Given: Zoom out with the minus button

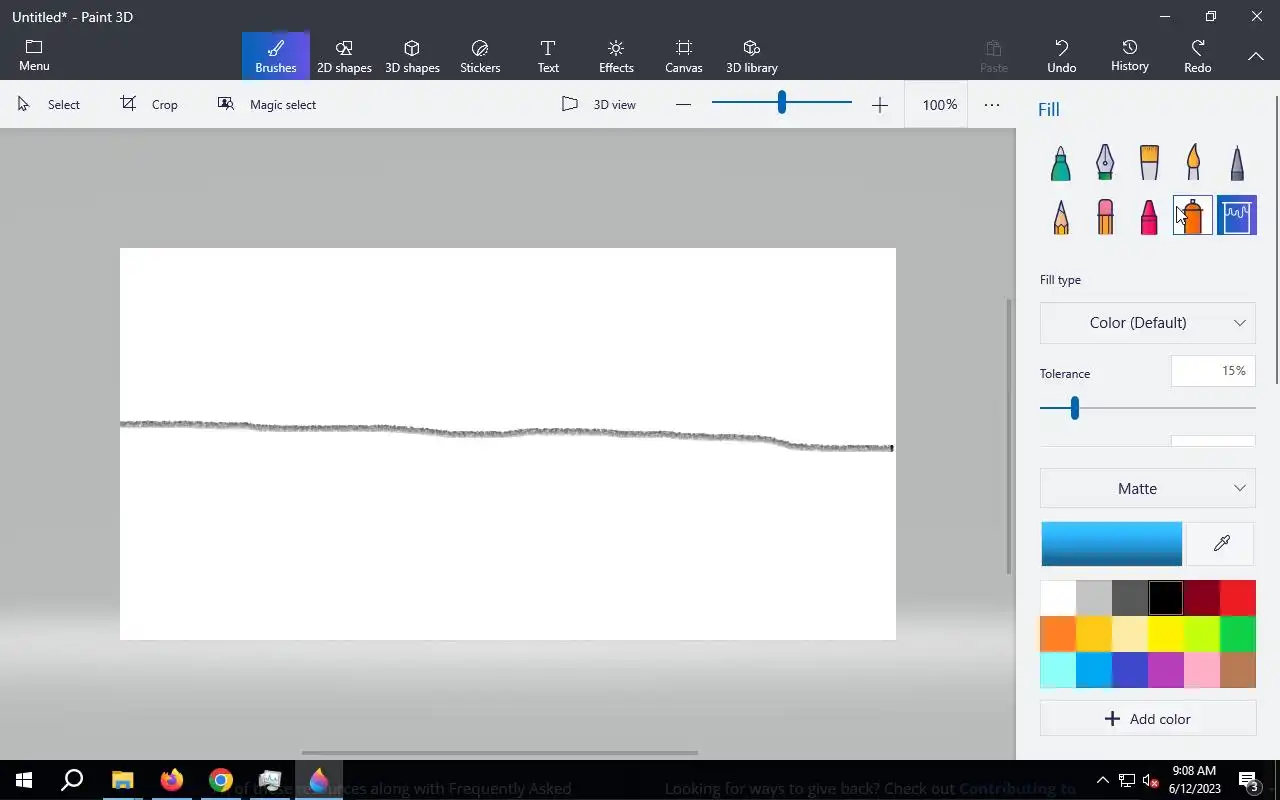Looking at the screenshot, I should [x=683, y=104].
